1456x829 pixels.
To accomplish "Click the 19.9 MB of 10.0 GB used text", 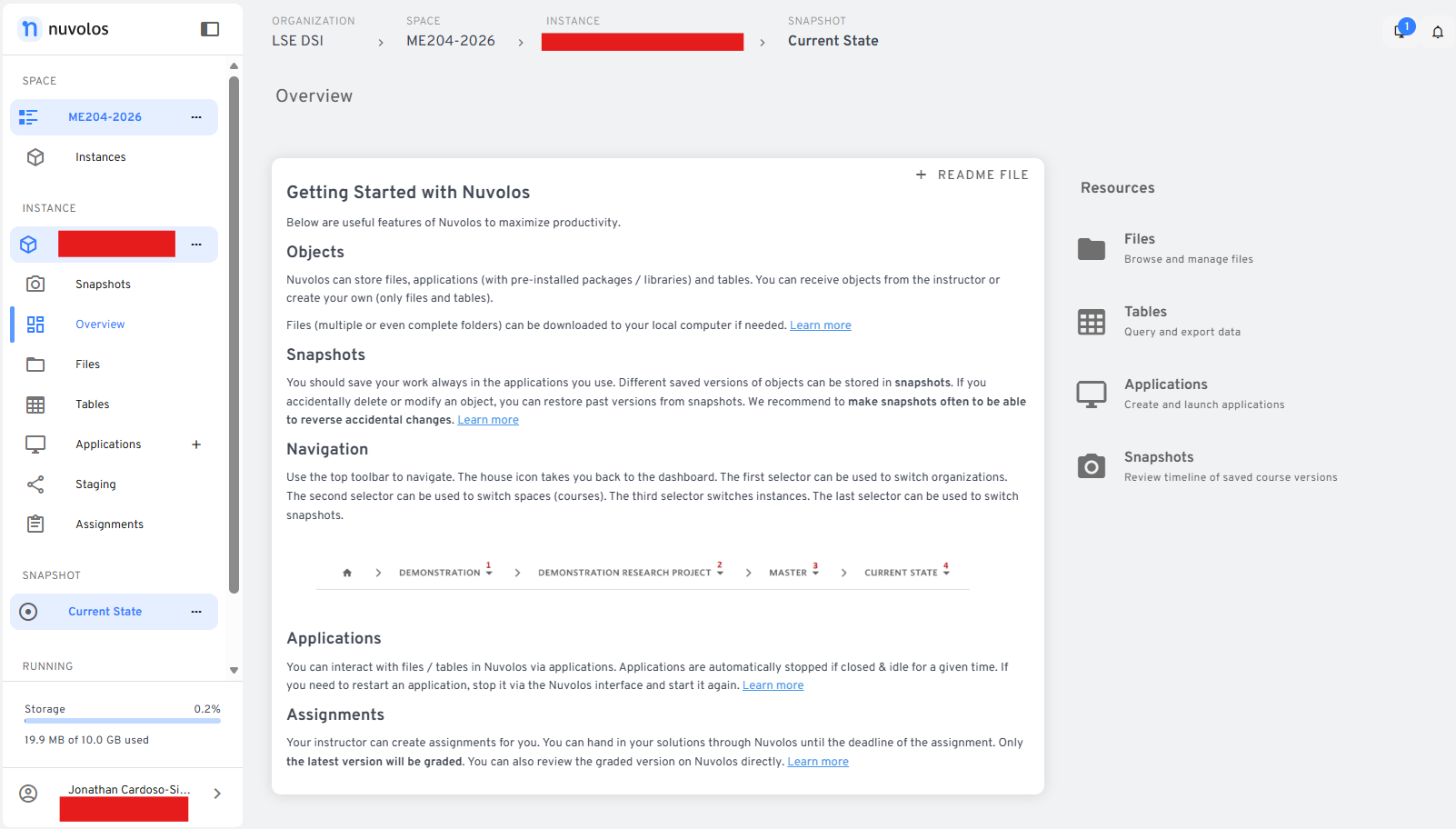I will coord(86,740).
